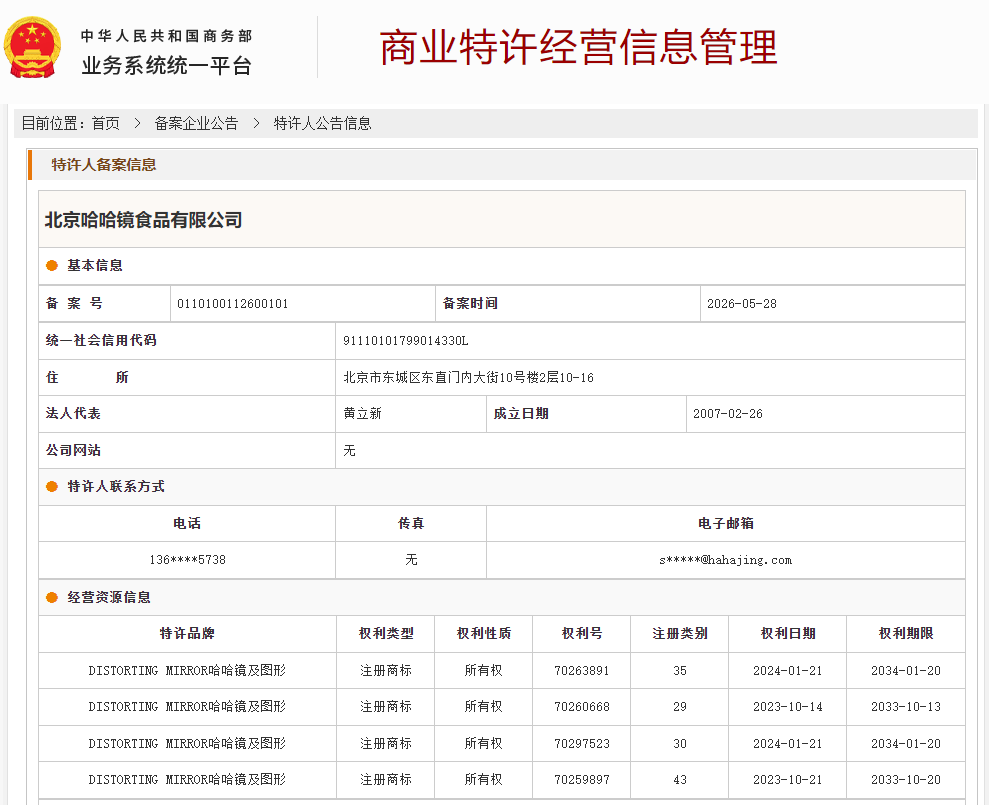This screenshot has height=805, width=989.
Task: Select registration class 29
Action: tap(680, 707)
